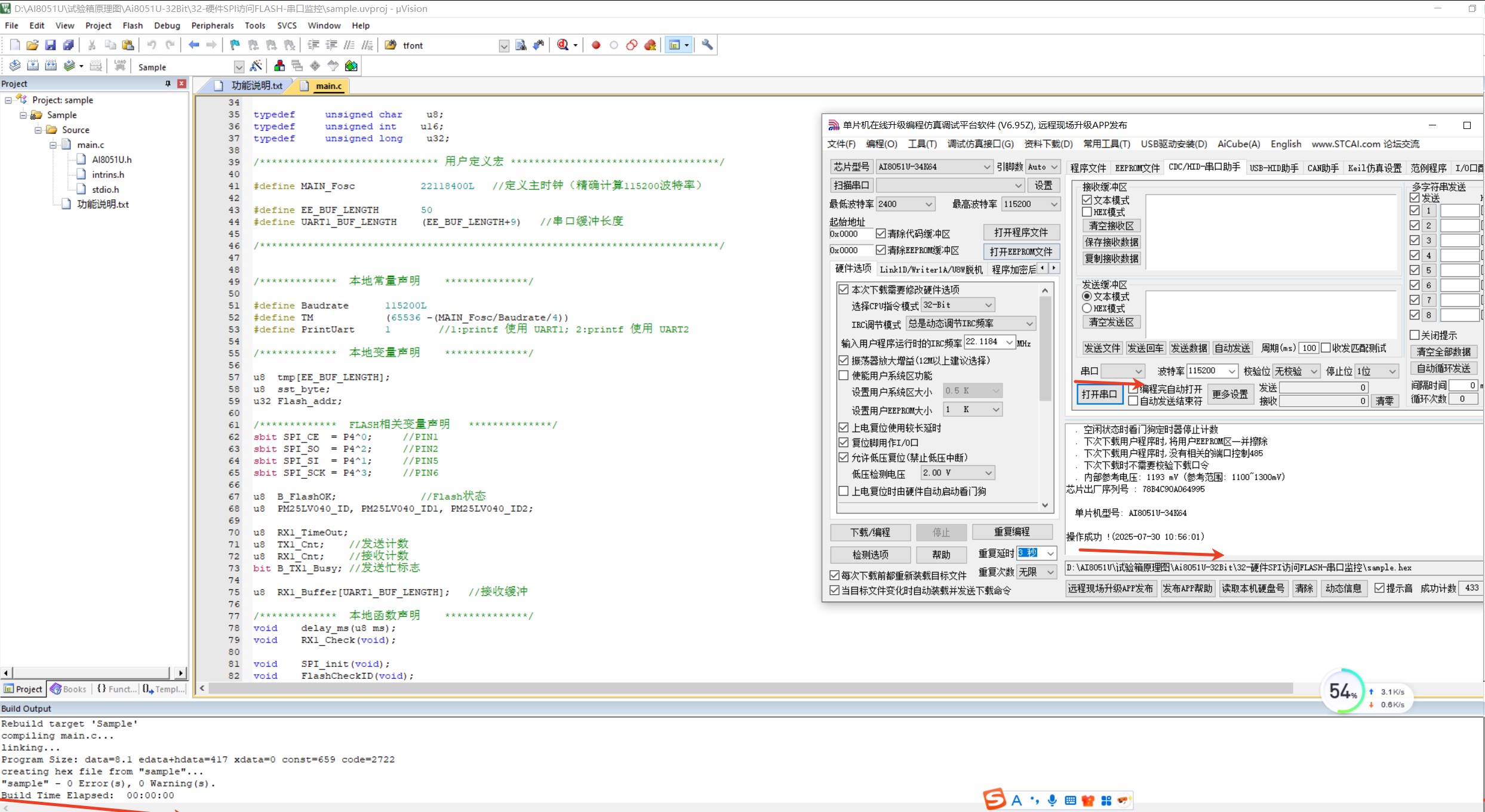The image size is (1485, 812).
Task: Uncheck 本次下载需要修改硬件选项
Action: pos(843,290)
